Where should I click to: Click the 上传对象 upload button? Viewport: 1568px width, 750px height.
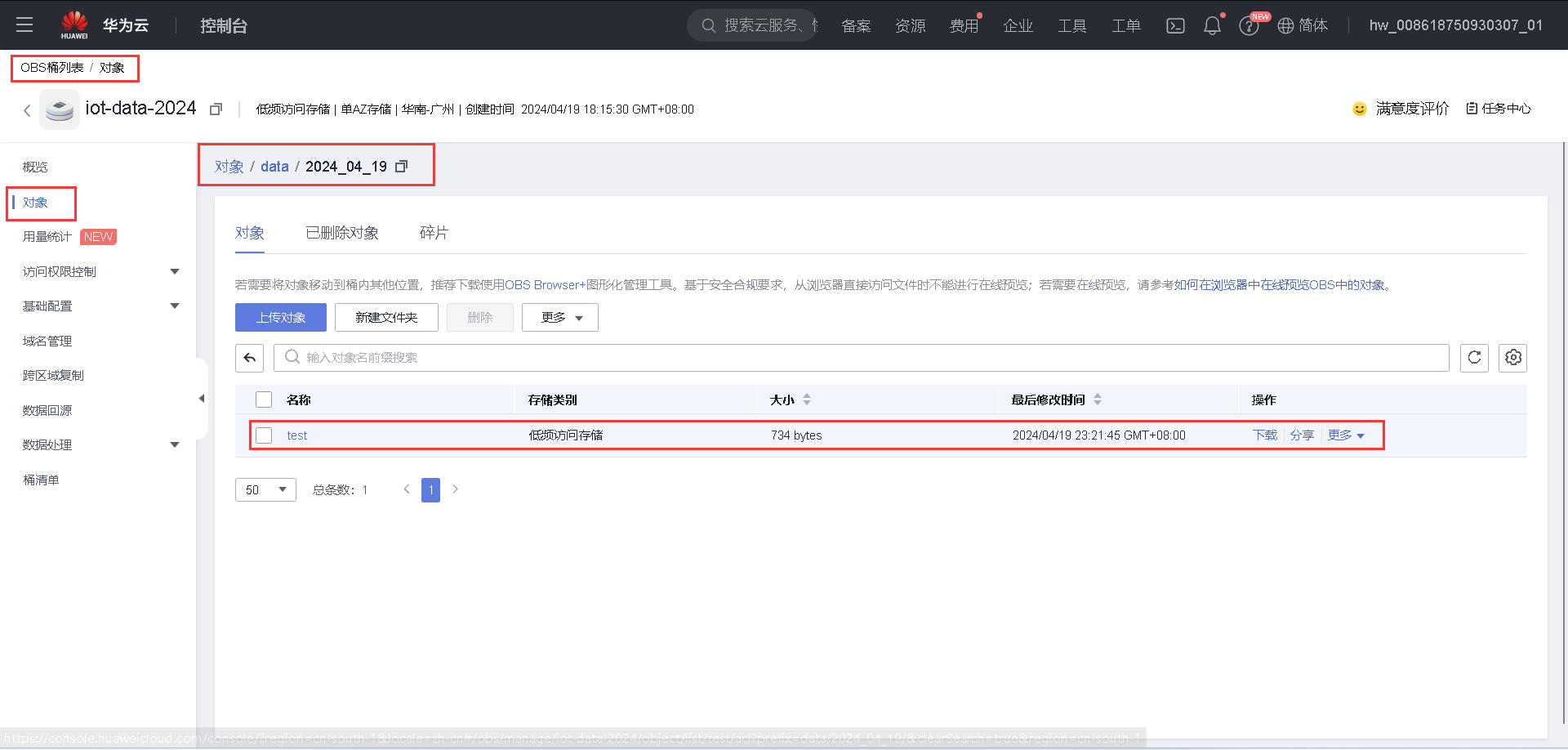click(x=280, y=317)
